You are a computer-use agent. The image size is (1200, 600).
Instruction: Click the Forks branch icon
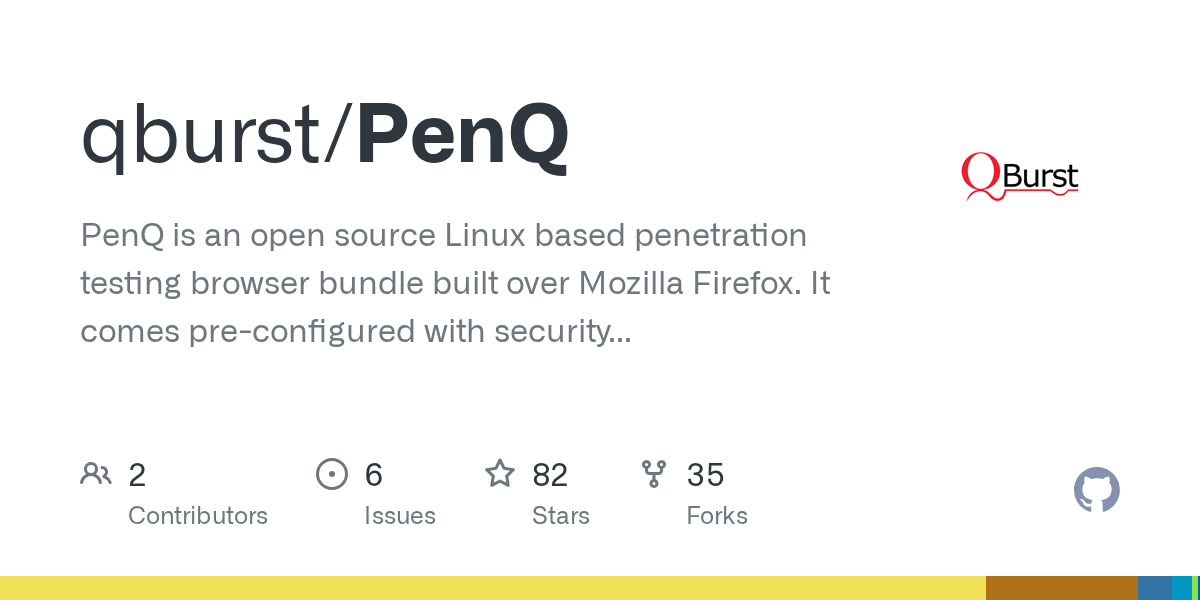click(654, 474)
